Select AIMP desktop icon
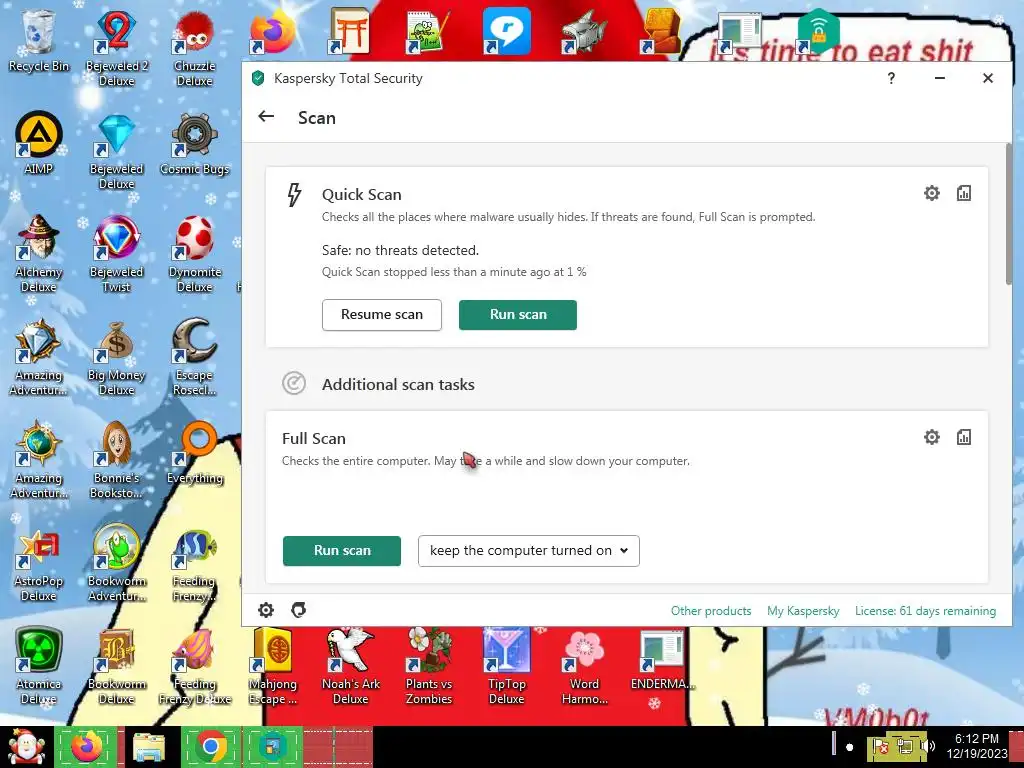 coord(39,142)
